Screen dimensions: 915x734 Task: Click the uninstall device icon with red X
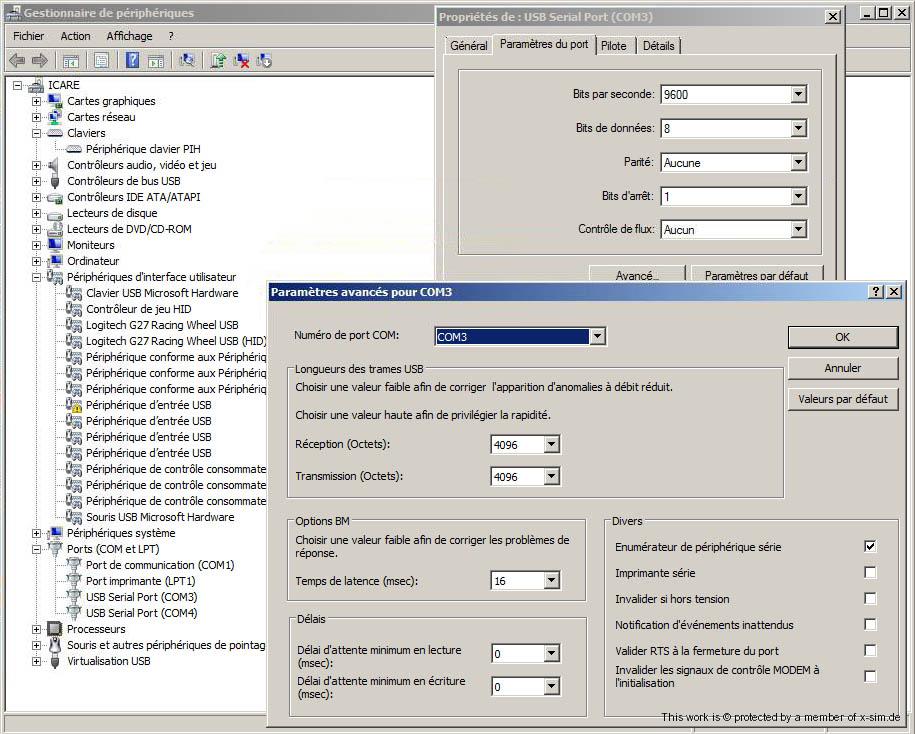tap(241, 60)
